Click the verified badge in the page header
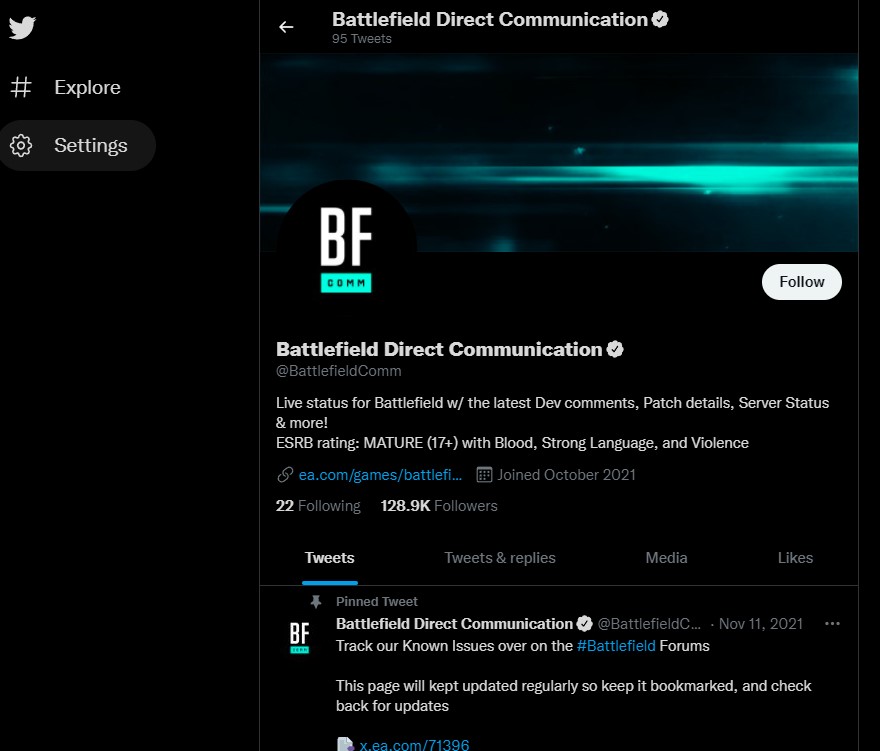Screen dimensions: 880x751 [x=660, y=19]
